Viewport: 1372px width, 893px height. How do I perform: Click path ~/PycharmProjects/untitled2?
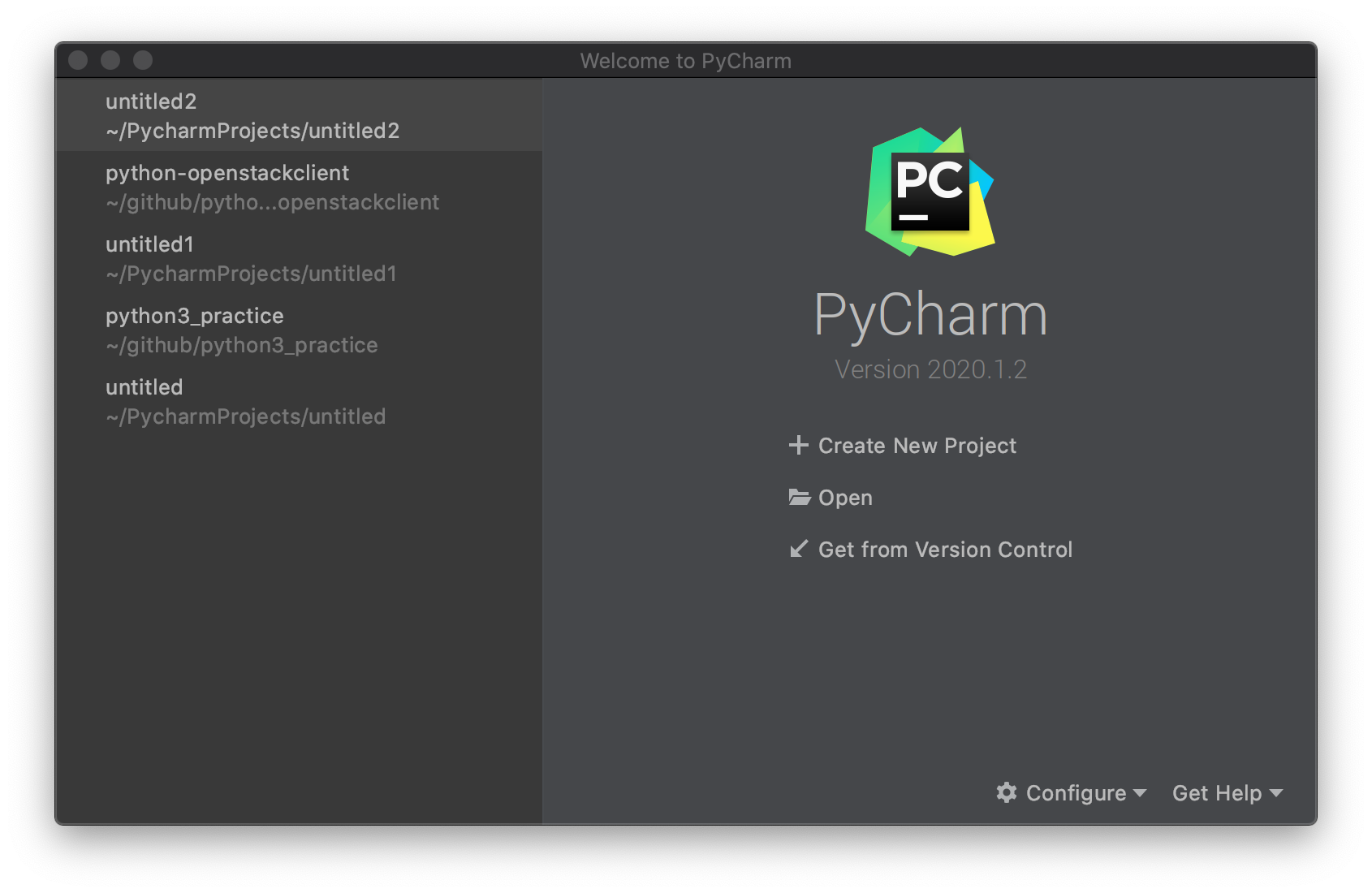point(252,131)
